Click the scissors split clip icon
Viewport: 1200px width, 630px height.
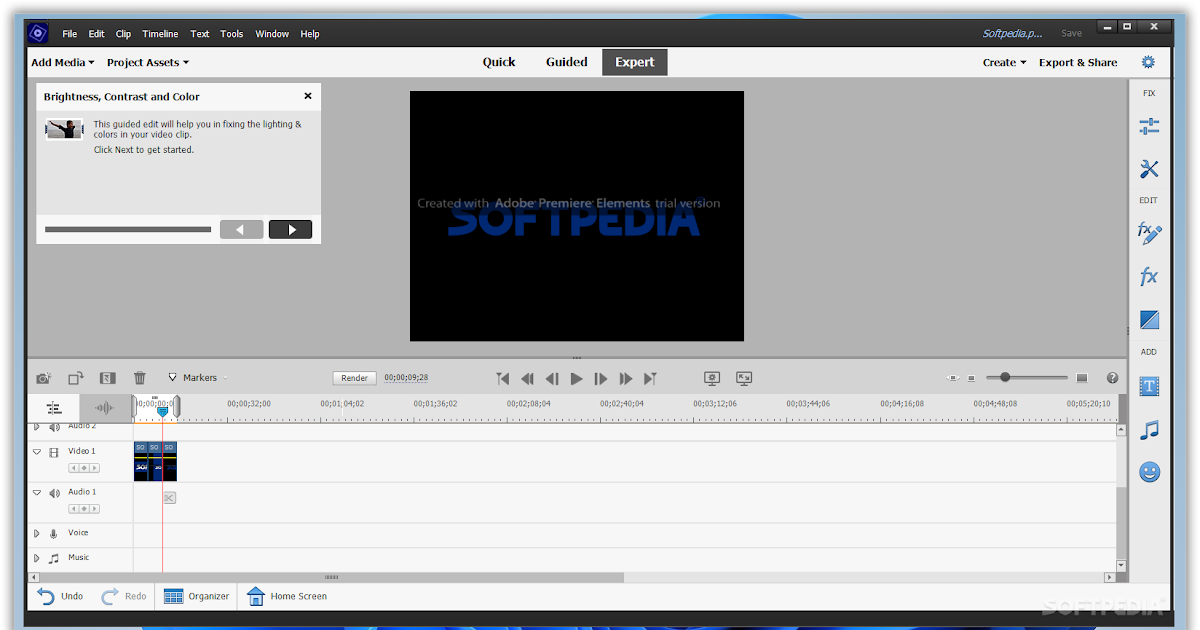[169, 497]
